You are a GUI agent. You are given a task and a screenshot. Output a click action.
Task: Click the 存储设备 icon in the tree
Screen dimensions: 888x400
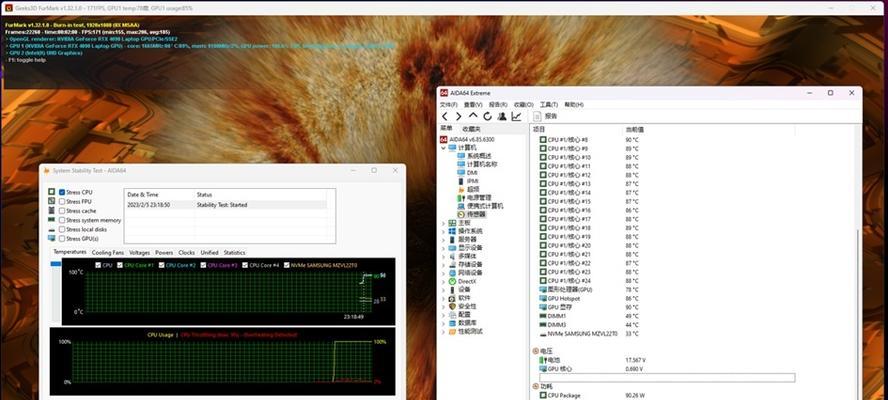coord(452,265)
